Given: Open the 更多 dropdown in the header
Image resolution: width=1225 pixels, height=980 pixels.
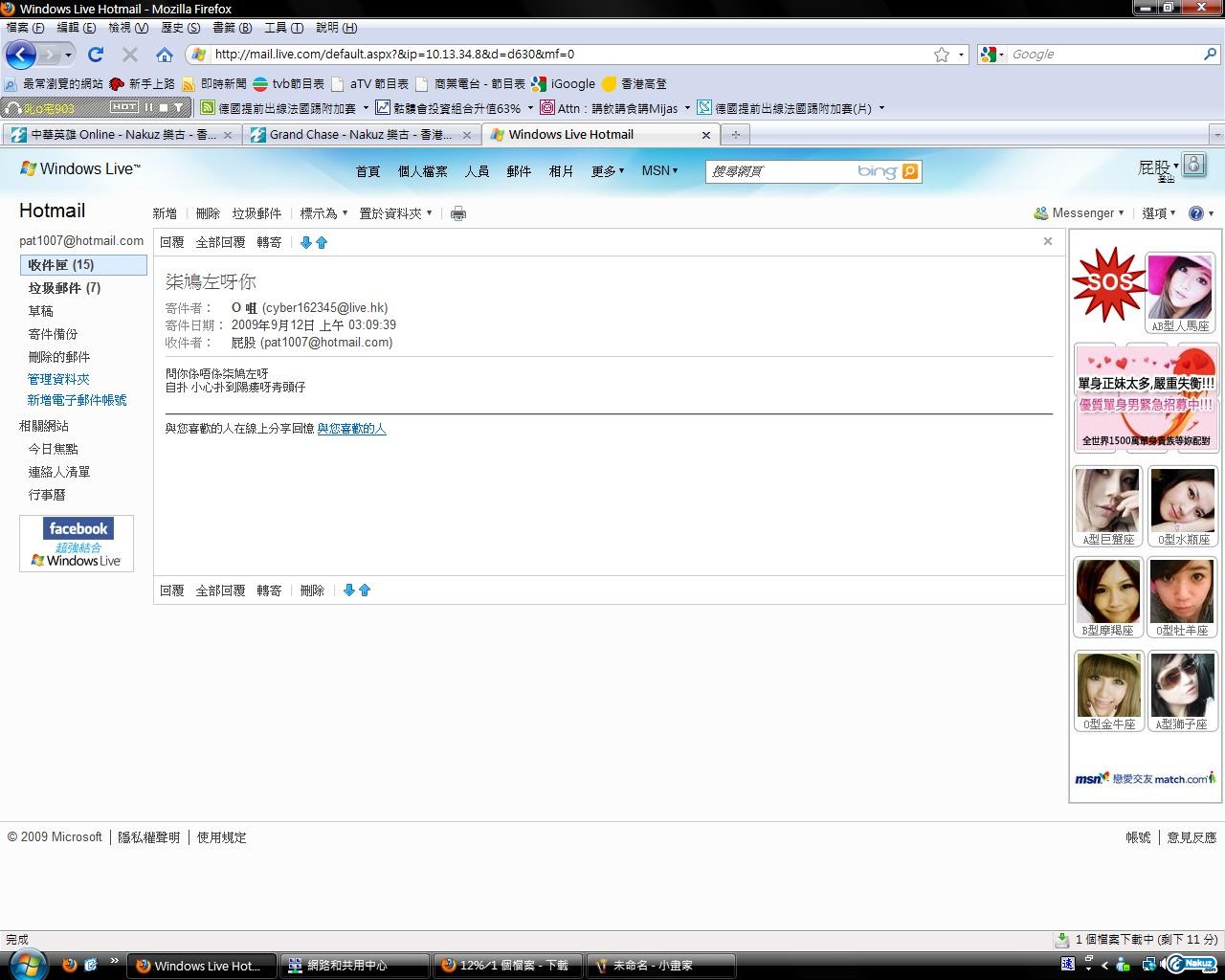Looking at the screenshot, I should tap(608, 171).
